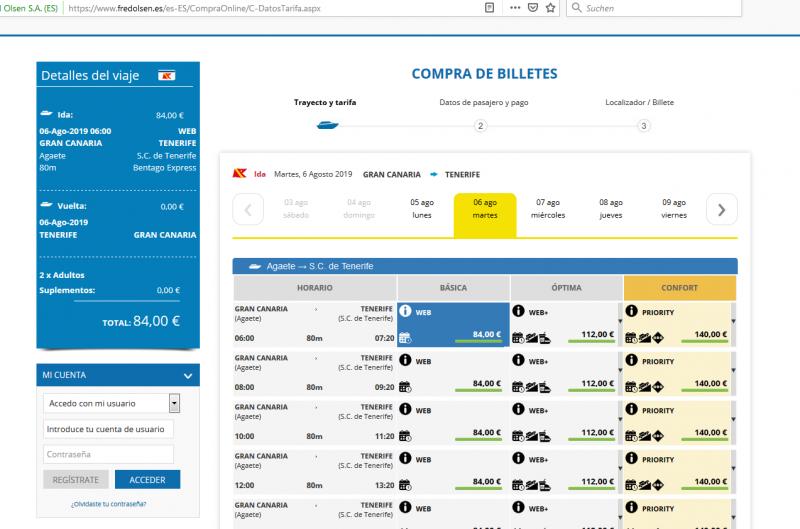This screenshot has height=529, width=800.
Task: Click info icon for 06:00 WEB+ fare
Action: click(518, 311)
